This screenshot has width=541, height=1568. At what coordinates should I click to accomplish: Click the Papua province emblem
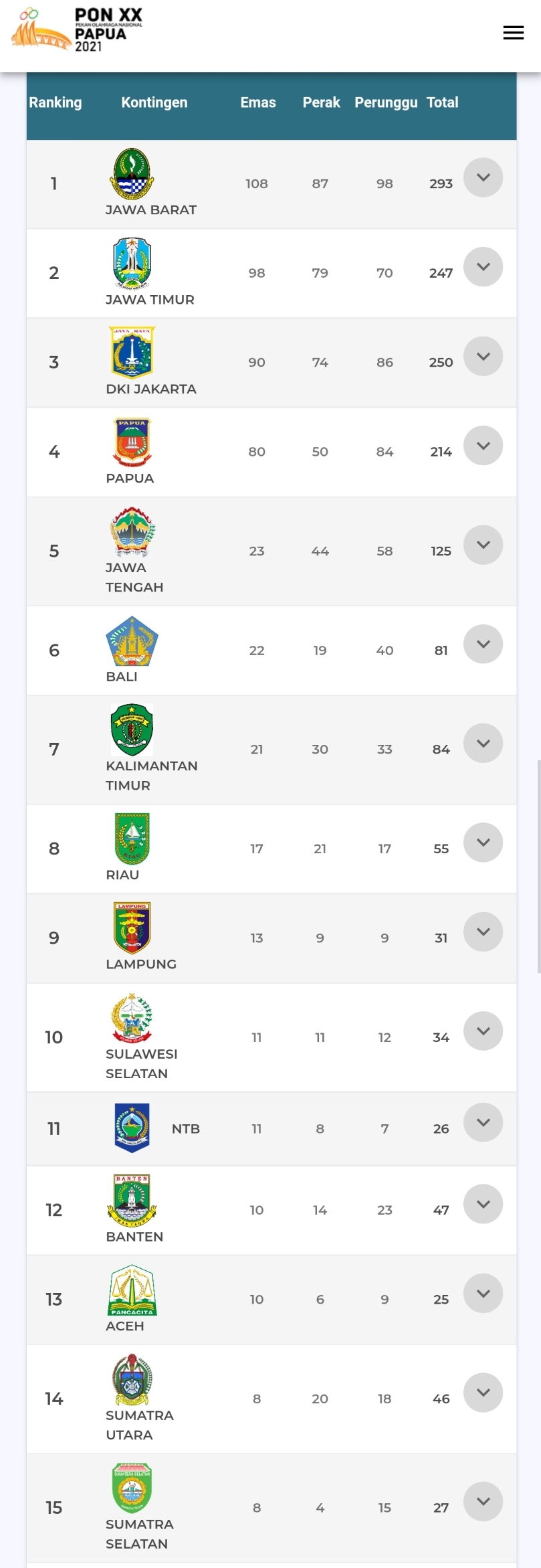(x=132, y=442)
